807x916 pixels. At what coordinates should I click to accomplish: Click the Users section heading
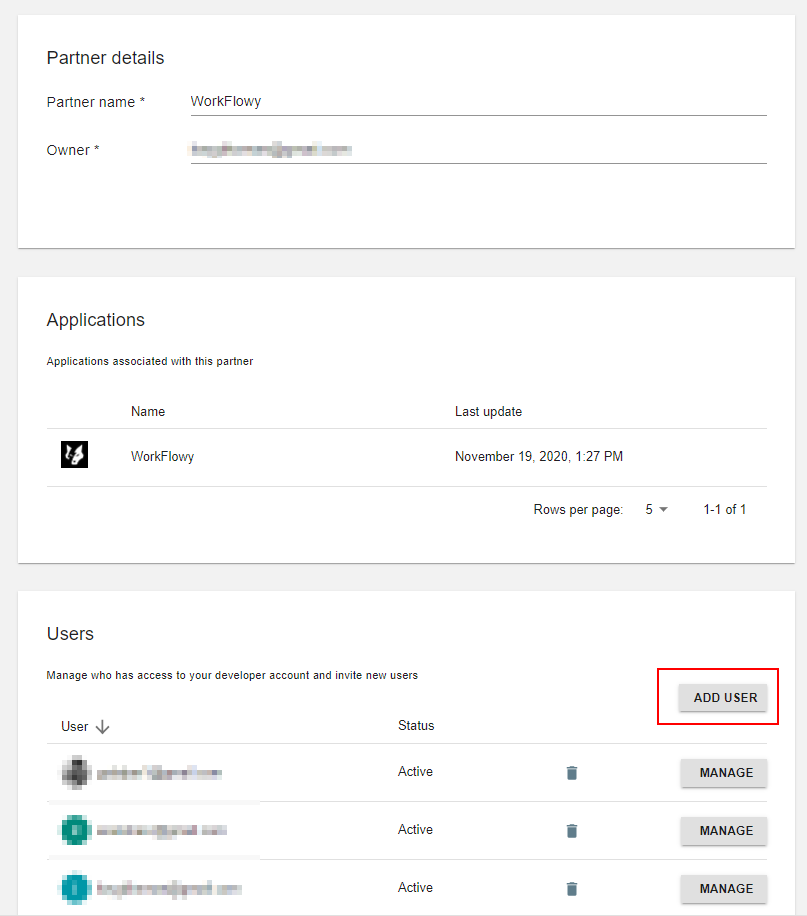click(x=70, y=634)
